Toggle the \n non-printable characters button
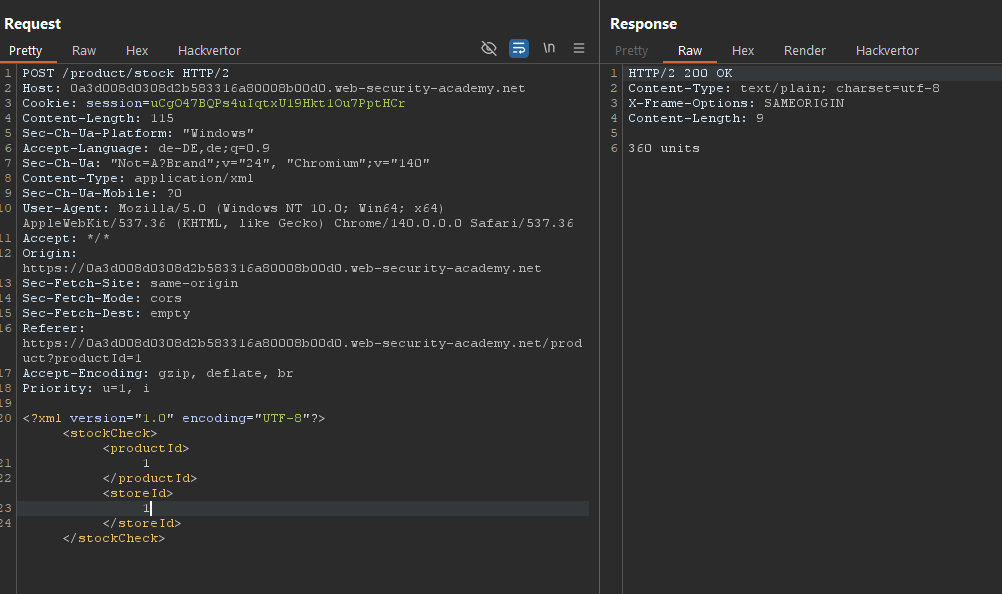The height and width of the screenshot is (594, 1002). coord(549,48)
